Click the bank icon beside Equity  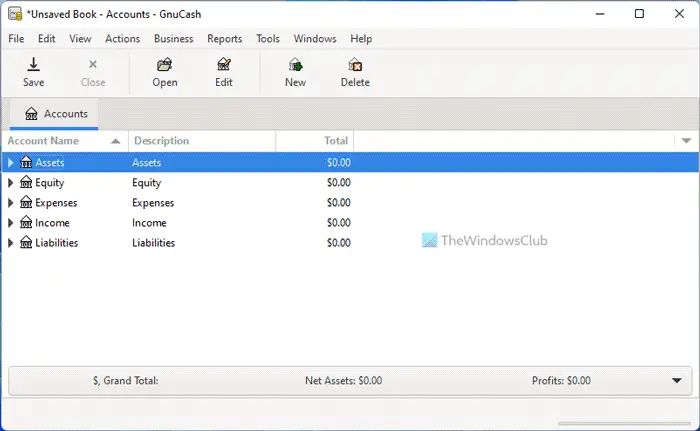click(x=26, y=182)
